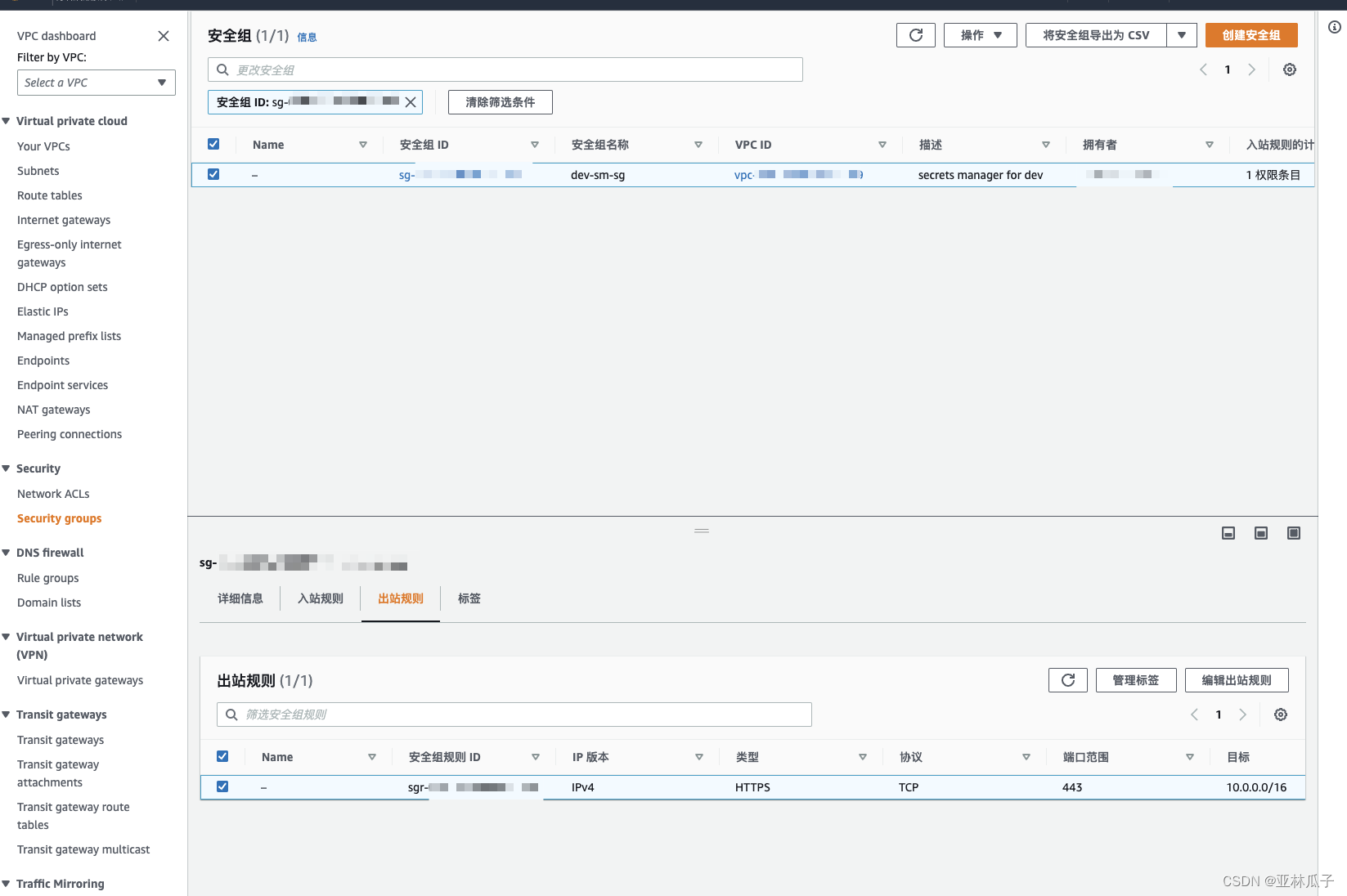Image resolution: width=1347 pixels, height=896 pixels.
Task: Switch to the 标签 tab
Action: pos(469,598)
